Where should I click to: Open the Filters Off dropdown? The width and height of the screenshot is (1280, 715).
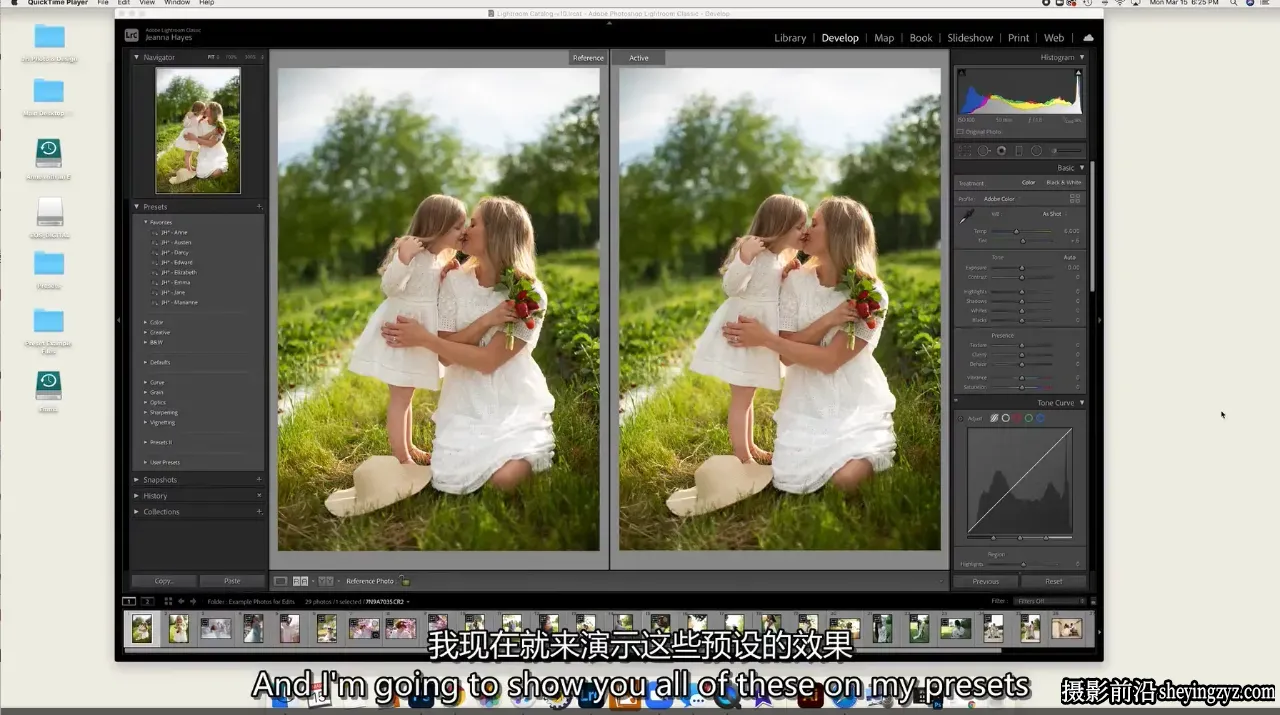pyautogui.click(x=1050, y=601)
